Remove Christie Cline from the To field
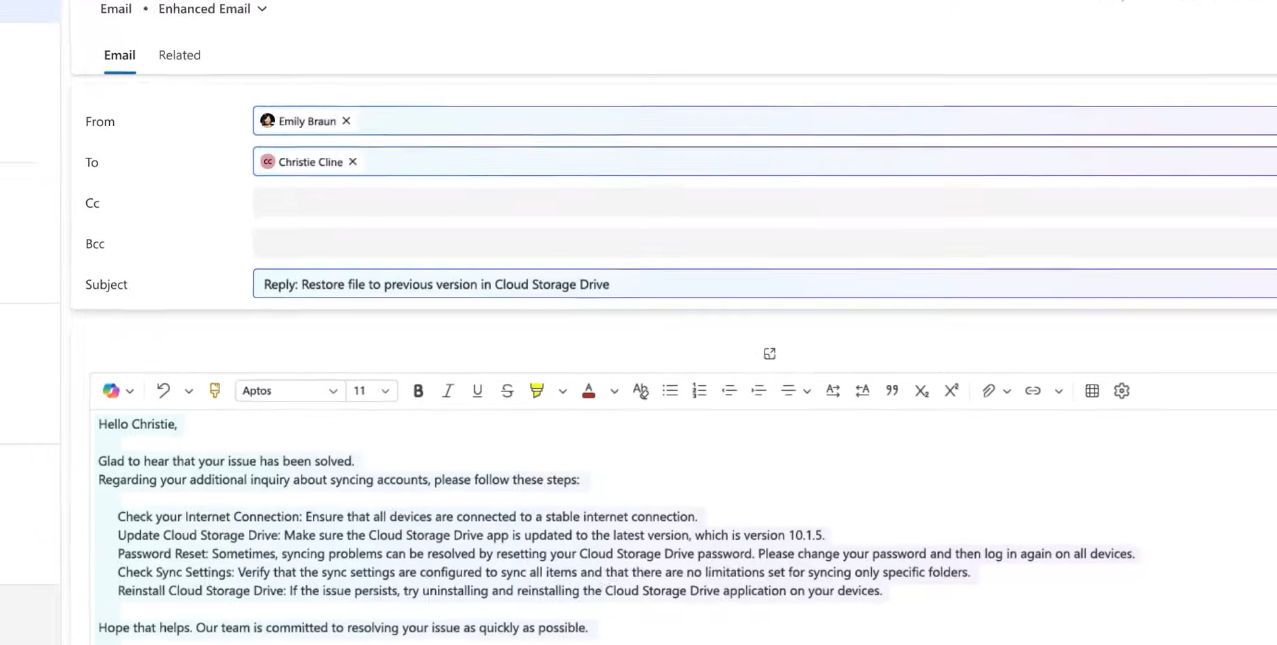 [352, 161]
